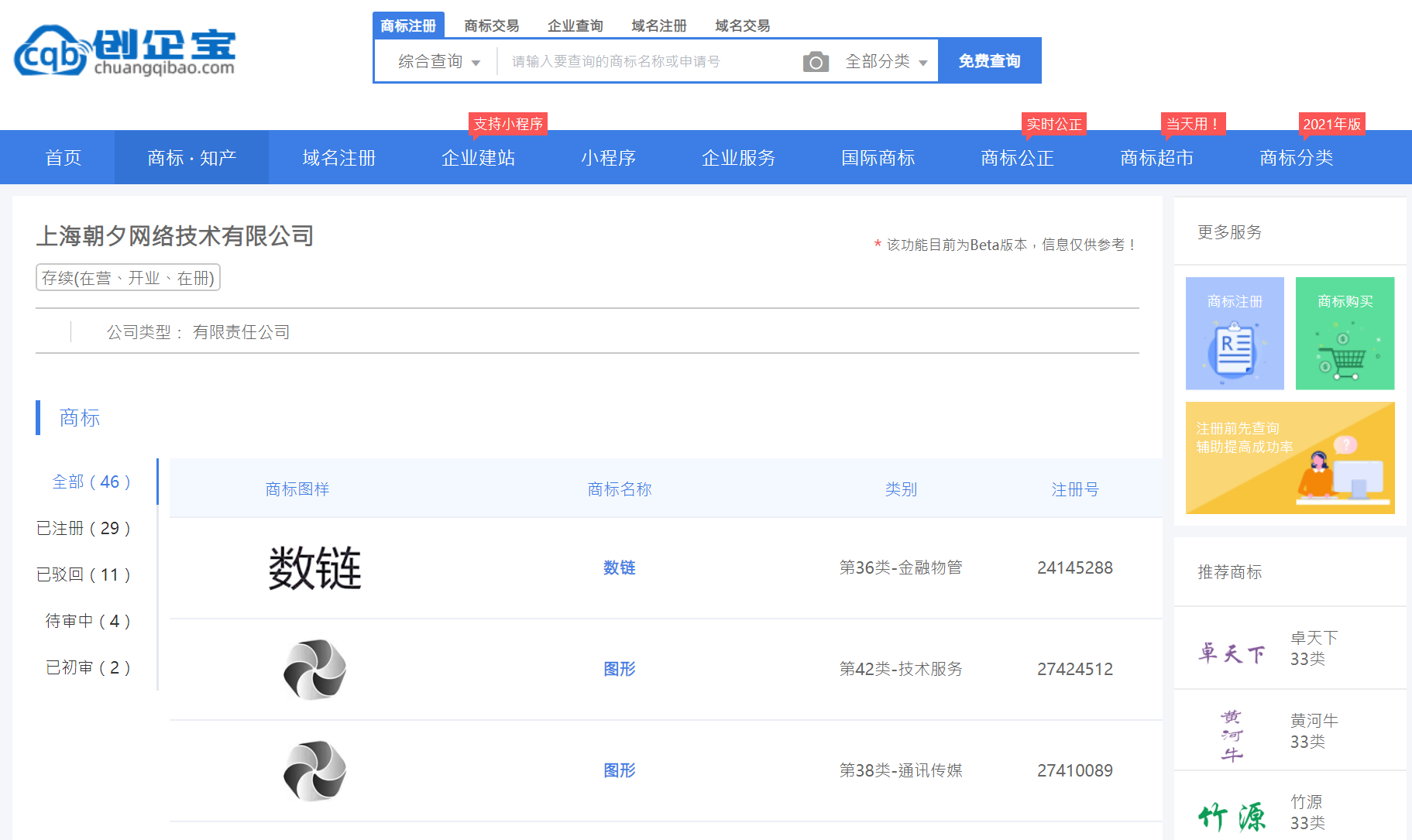
Task: Open 小程序 in the navigation bar
Action: coord(609,158)
